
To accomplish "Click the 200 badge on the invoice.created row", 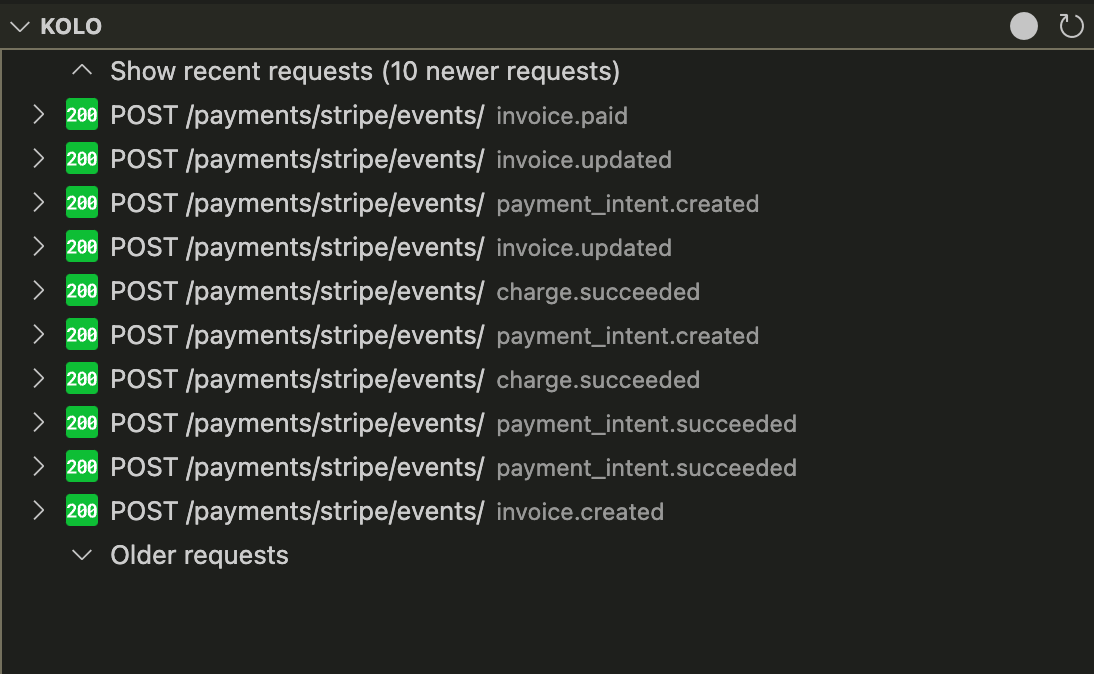I will pyautogui.click(x=81, y=511).
